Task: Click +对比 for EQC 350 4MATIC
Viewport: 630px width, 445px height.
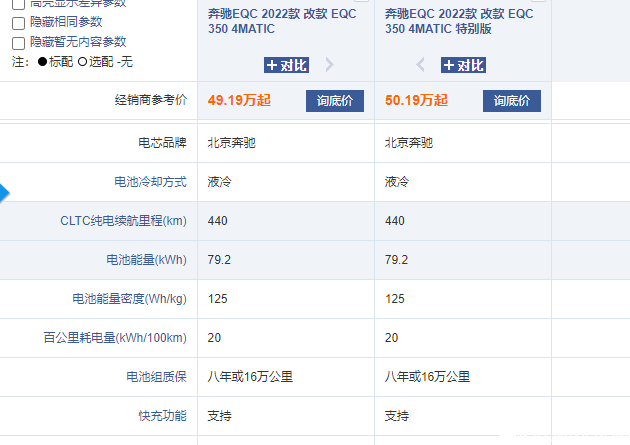Action: [286, 65]
